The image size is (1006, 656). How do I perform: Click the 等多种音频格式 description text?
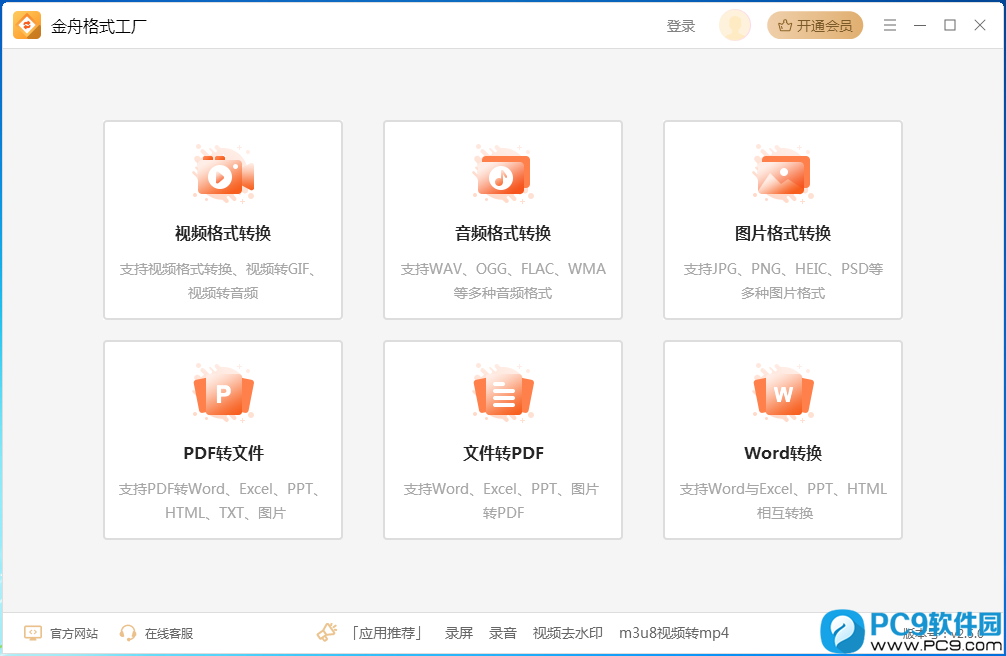503,293
